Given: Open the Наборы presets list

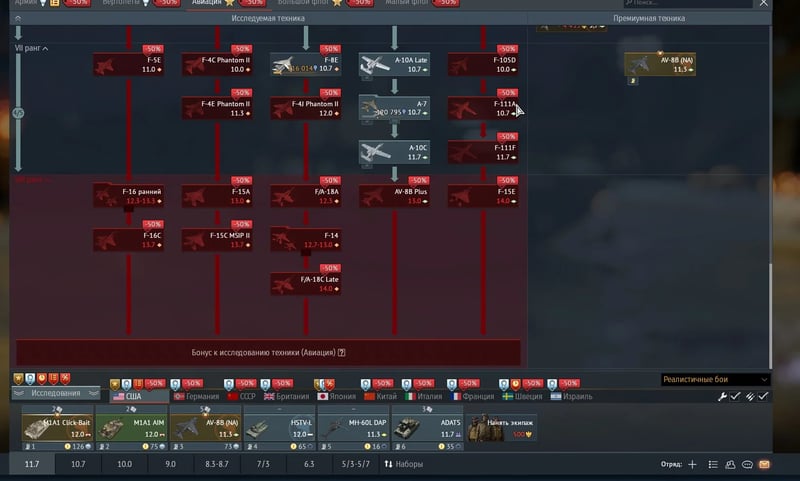Looking at the screenshot, I should pos(403,464).
